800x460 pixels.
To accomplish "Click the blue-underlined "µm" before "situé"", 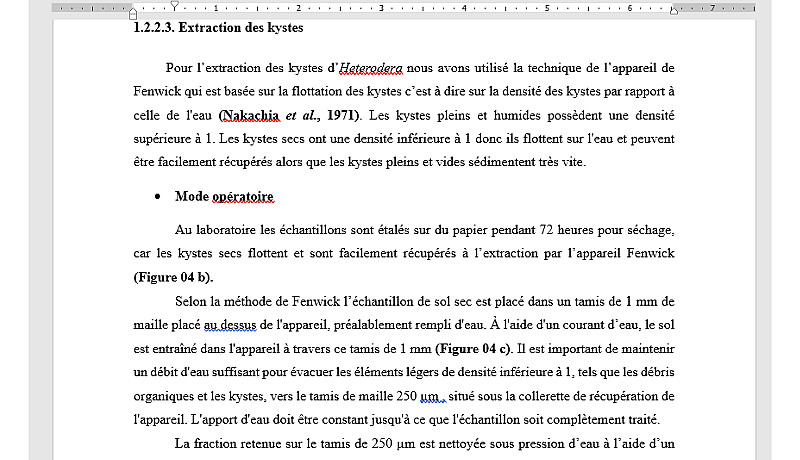I will point(430,396).
